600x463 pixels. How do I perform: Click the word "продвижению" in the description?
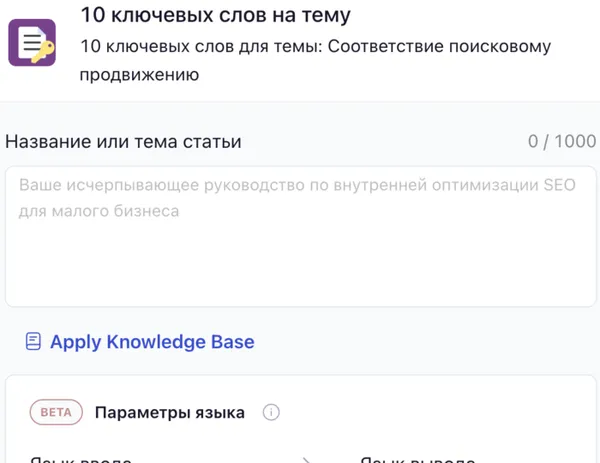139,74
